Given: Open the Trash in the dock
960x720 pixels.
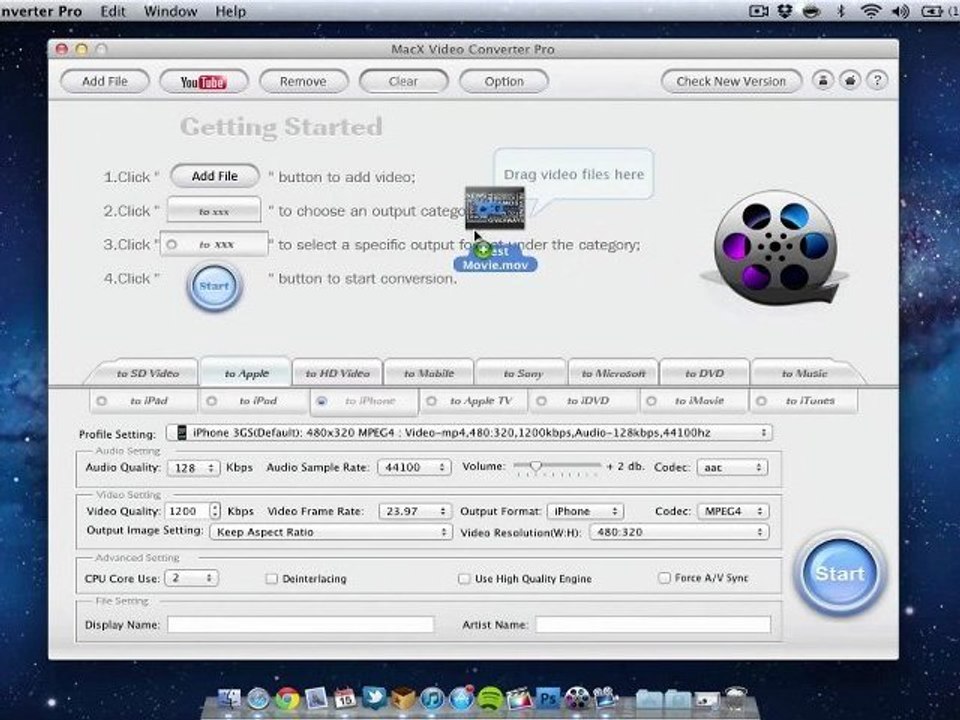Looking at the screenshot, I should [737, 698].
